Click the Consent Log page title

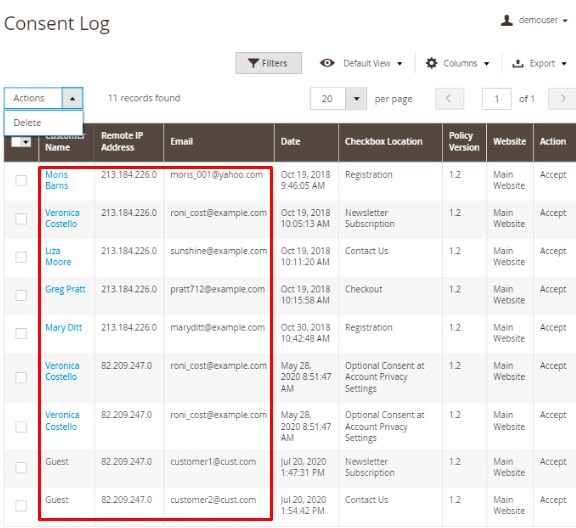pyautogui.click(x=57, y=24)
